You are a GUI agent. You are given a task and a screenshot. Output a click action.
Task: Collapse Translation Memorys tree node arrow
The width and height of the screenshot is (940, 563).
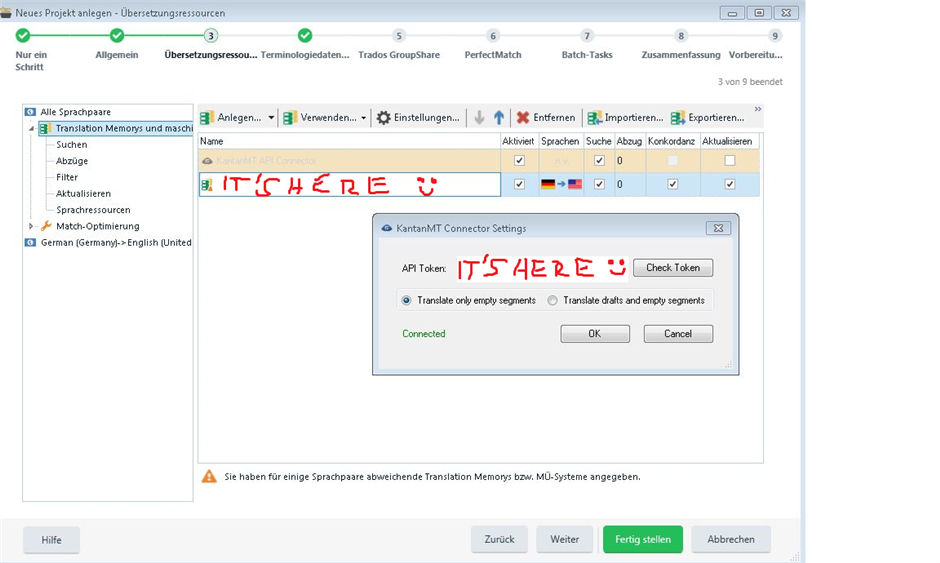[x=31, y=128]
